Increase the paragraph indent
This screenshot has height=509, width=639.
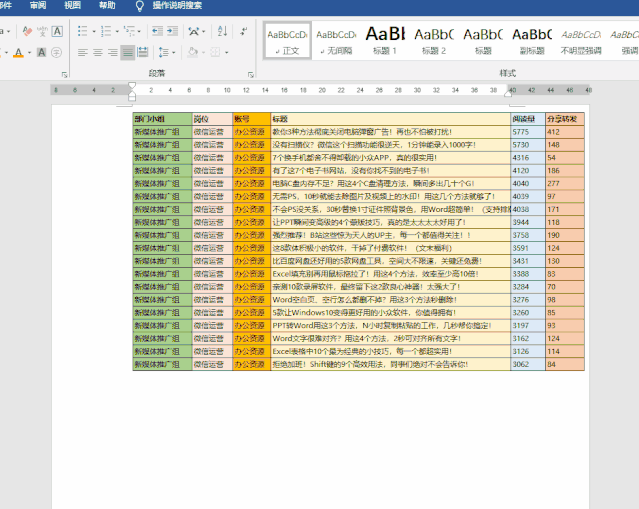click(x=173, y=31)
